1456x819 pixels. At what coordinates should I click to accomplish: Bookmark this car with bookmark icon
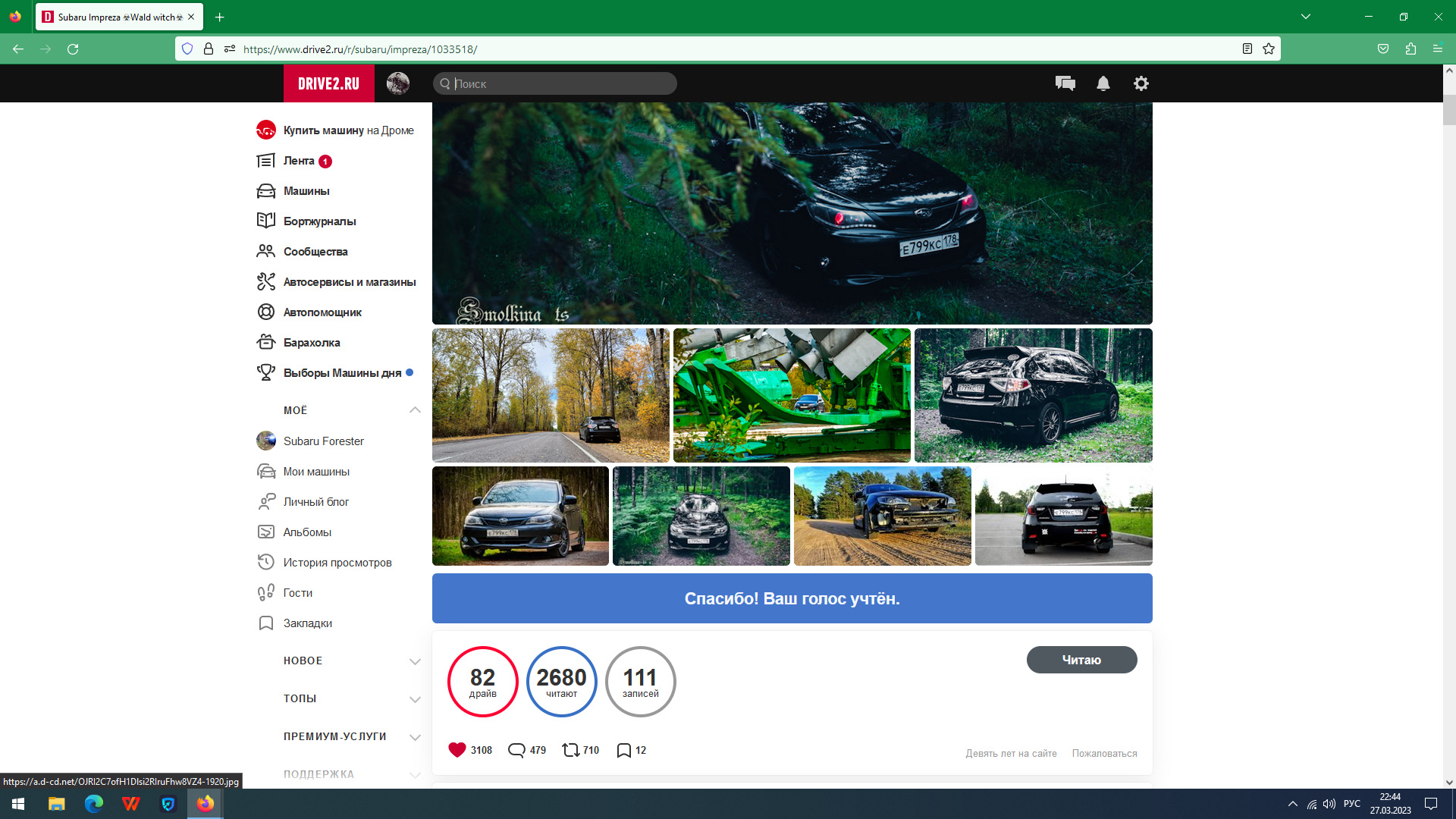(x=623, y=750)
